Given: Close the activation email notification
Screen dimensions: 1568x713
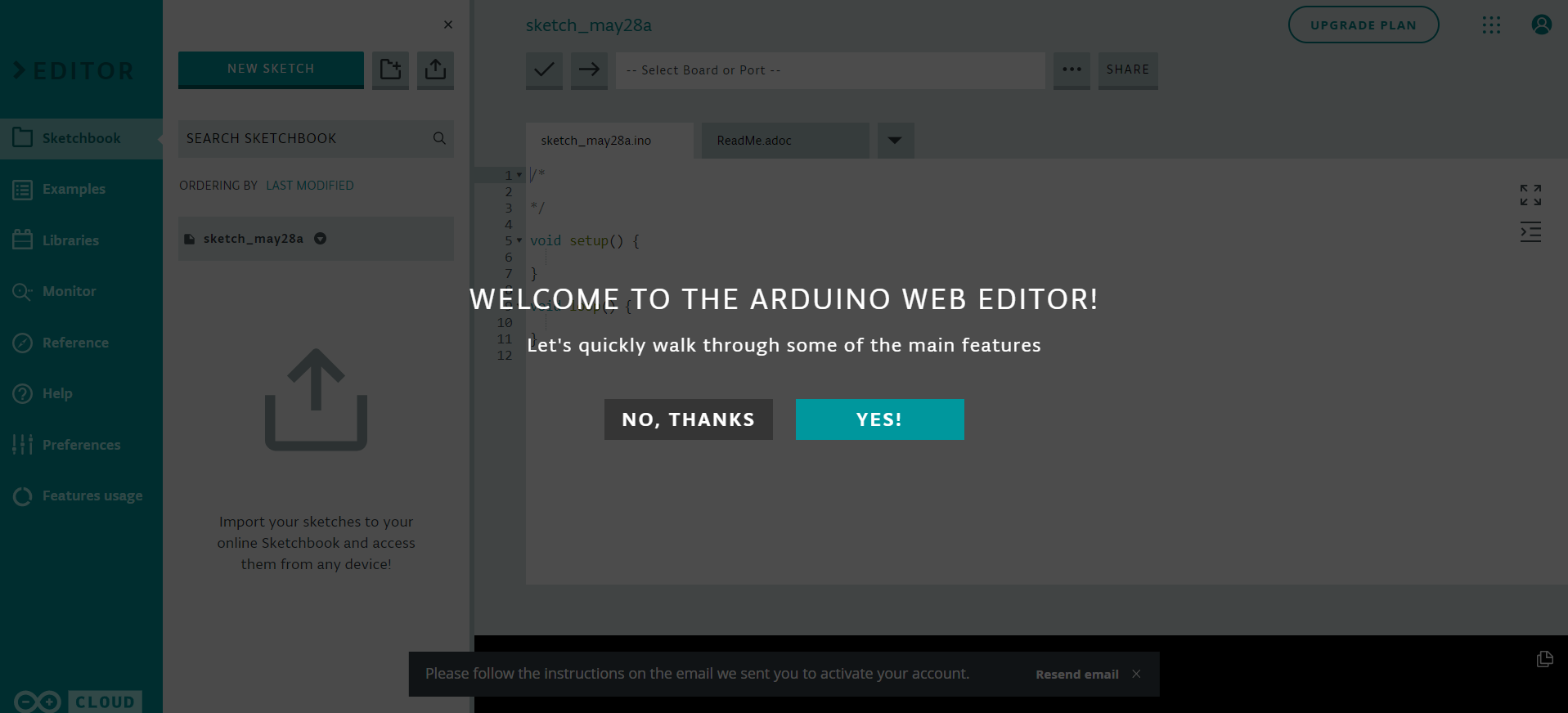Looking at the screenshot, I should click(1136, 674).
